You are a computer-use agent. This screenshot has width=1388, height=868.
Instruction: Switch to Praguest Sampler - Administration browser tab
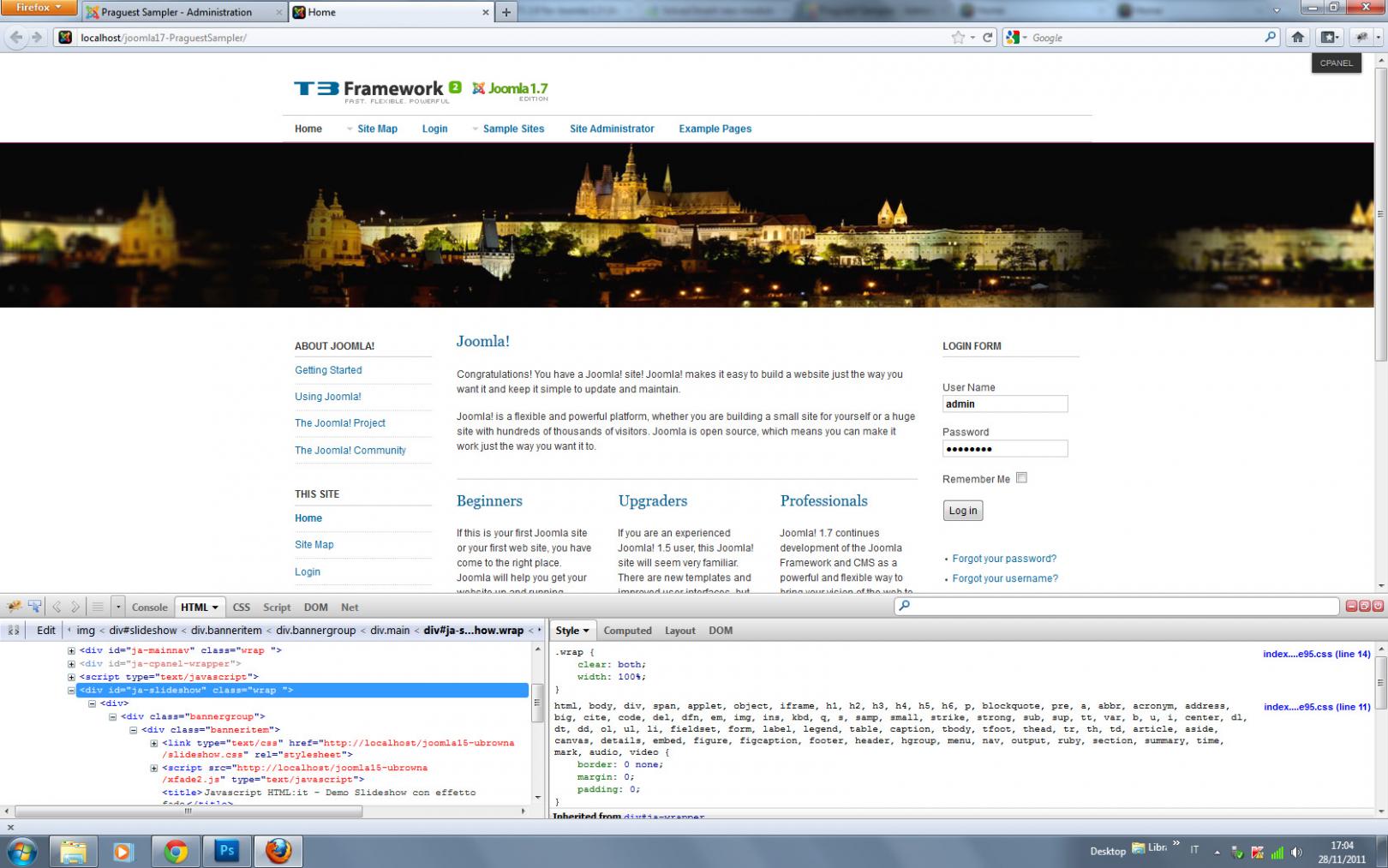184,12
